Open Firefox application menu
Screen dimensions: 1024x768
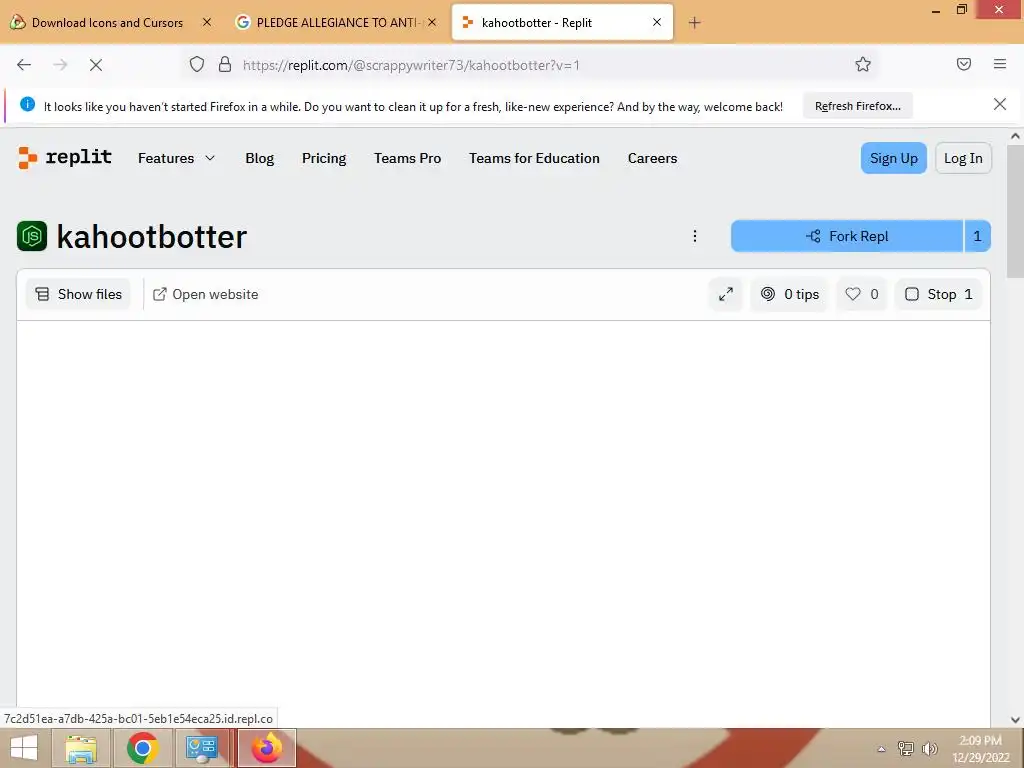[999, 64]
